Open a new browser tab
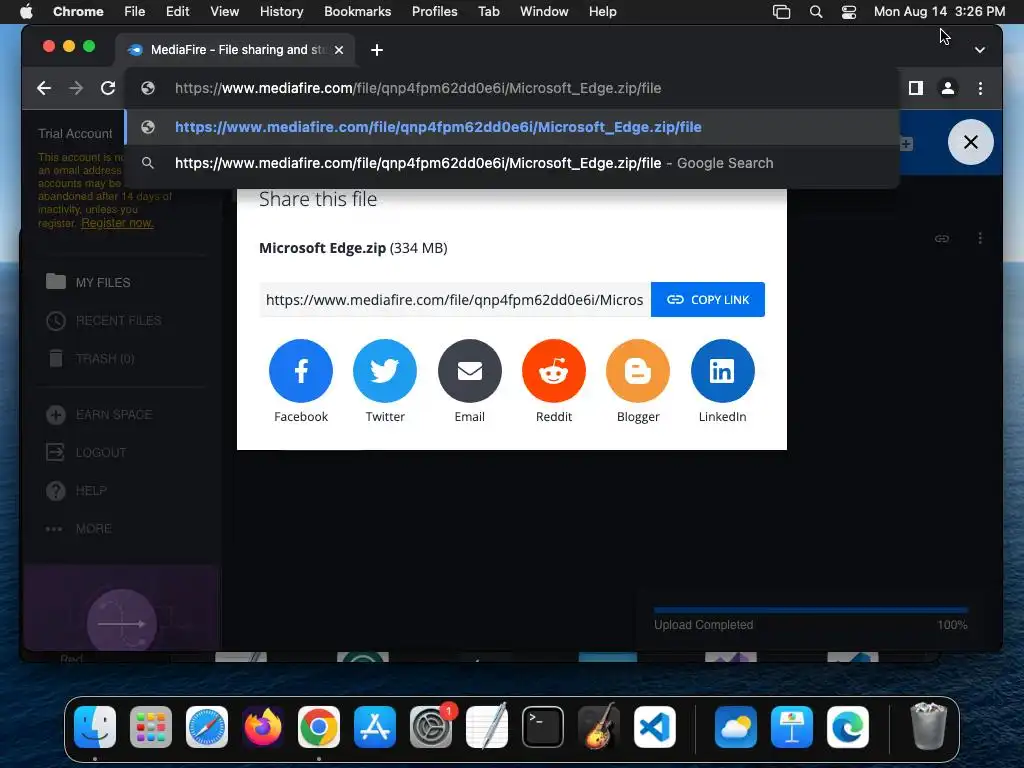The image size is (1024, 768). point(377,50)
